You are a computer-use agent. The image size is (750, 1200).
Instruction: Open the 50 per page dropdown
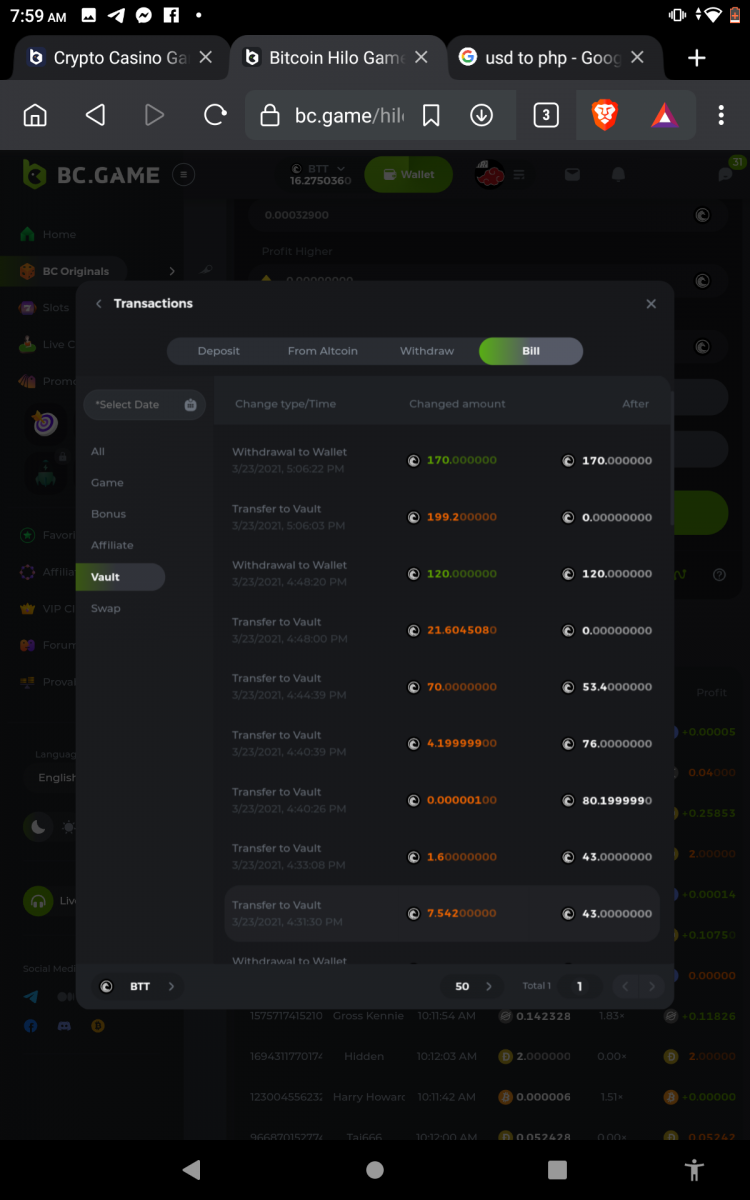[472, 986]
